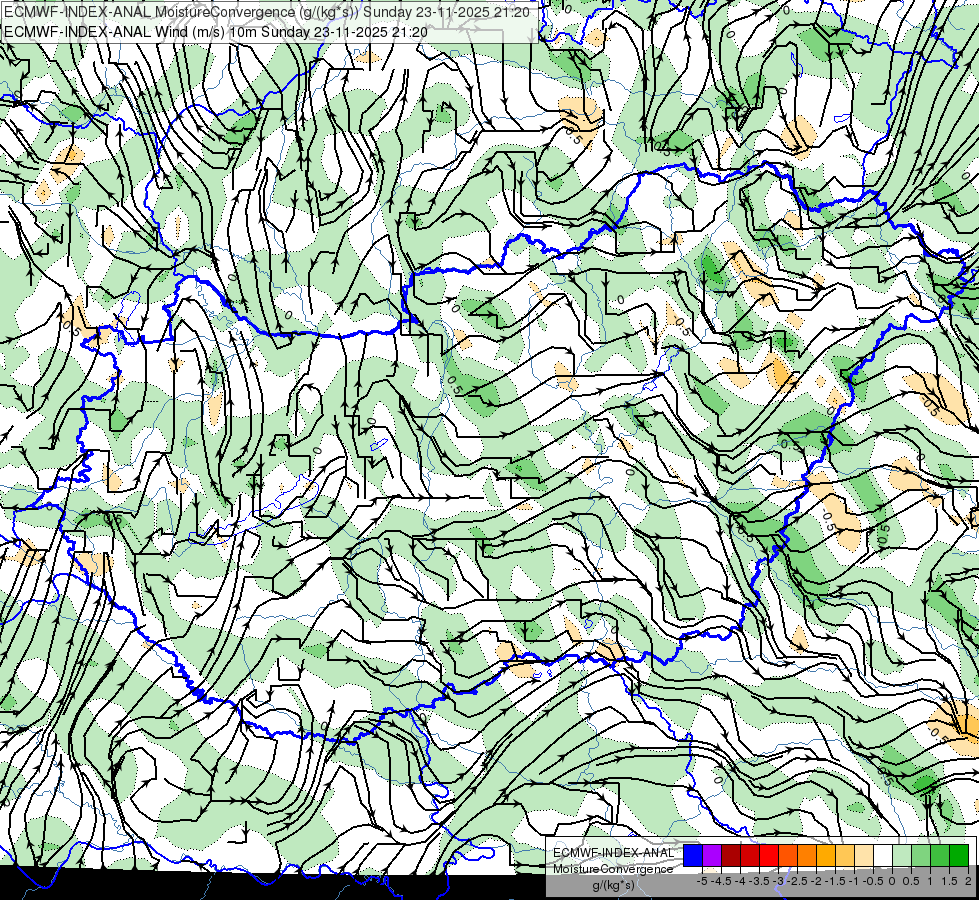The width and height of the screenshot is (979, 900).
Task: Click the '-3.5' tick label on the legend scale
Action: [759, 881]
